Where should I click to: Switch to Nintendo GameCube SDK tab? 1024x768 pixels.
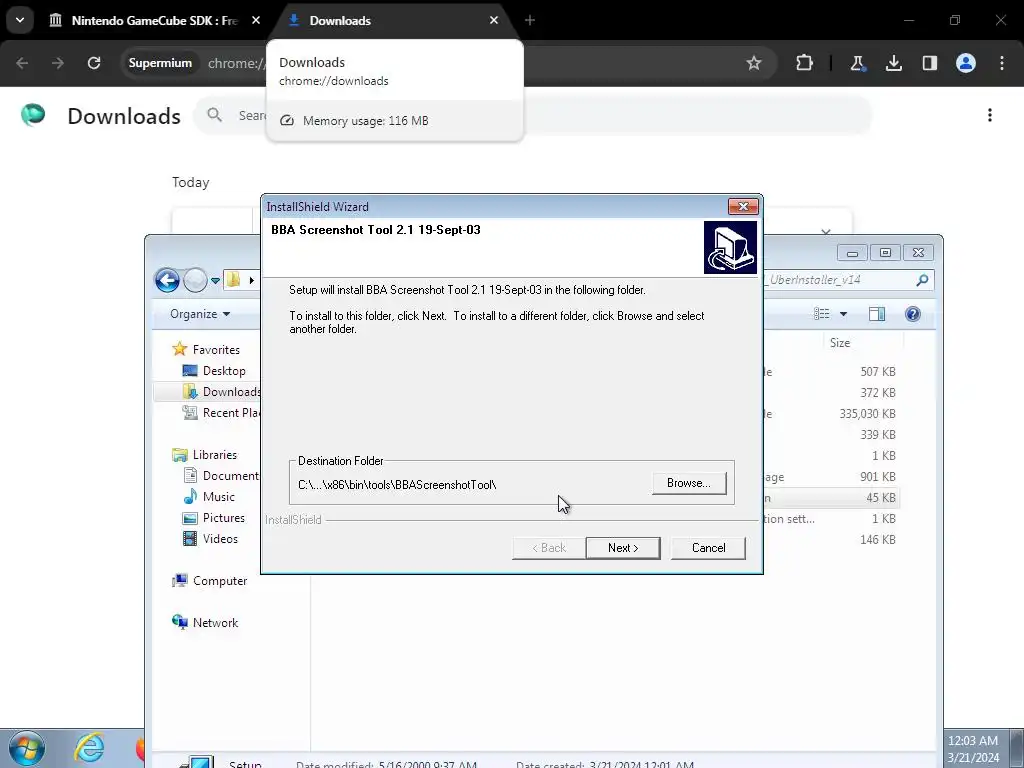coord(154,20)
